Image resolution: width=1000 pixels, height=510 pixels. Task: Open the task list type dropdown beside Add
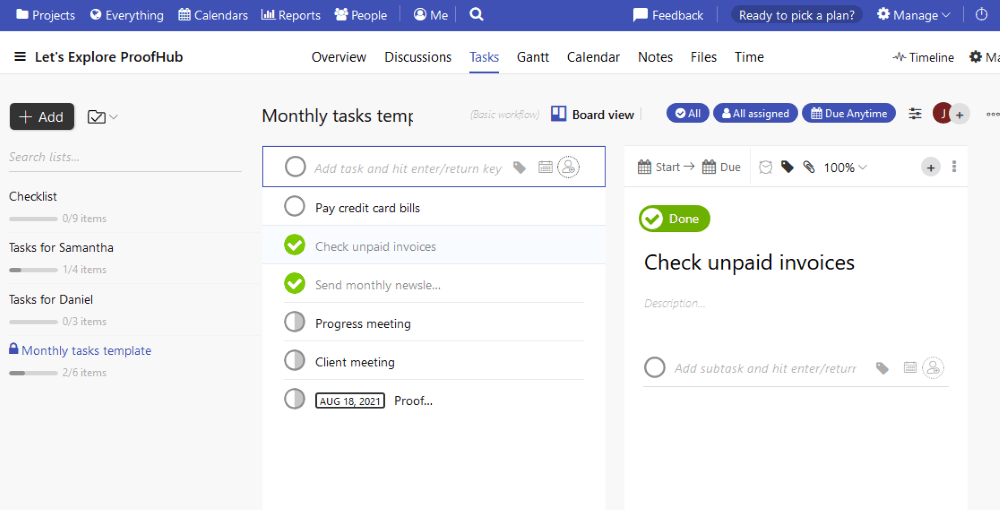[x=103, y=117]
